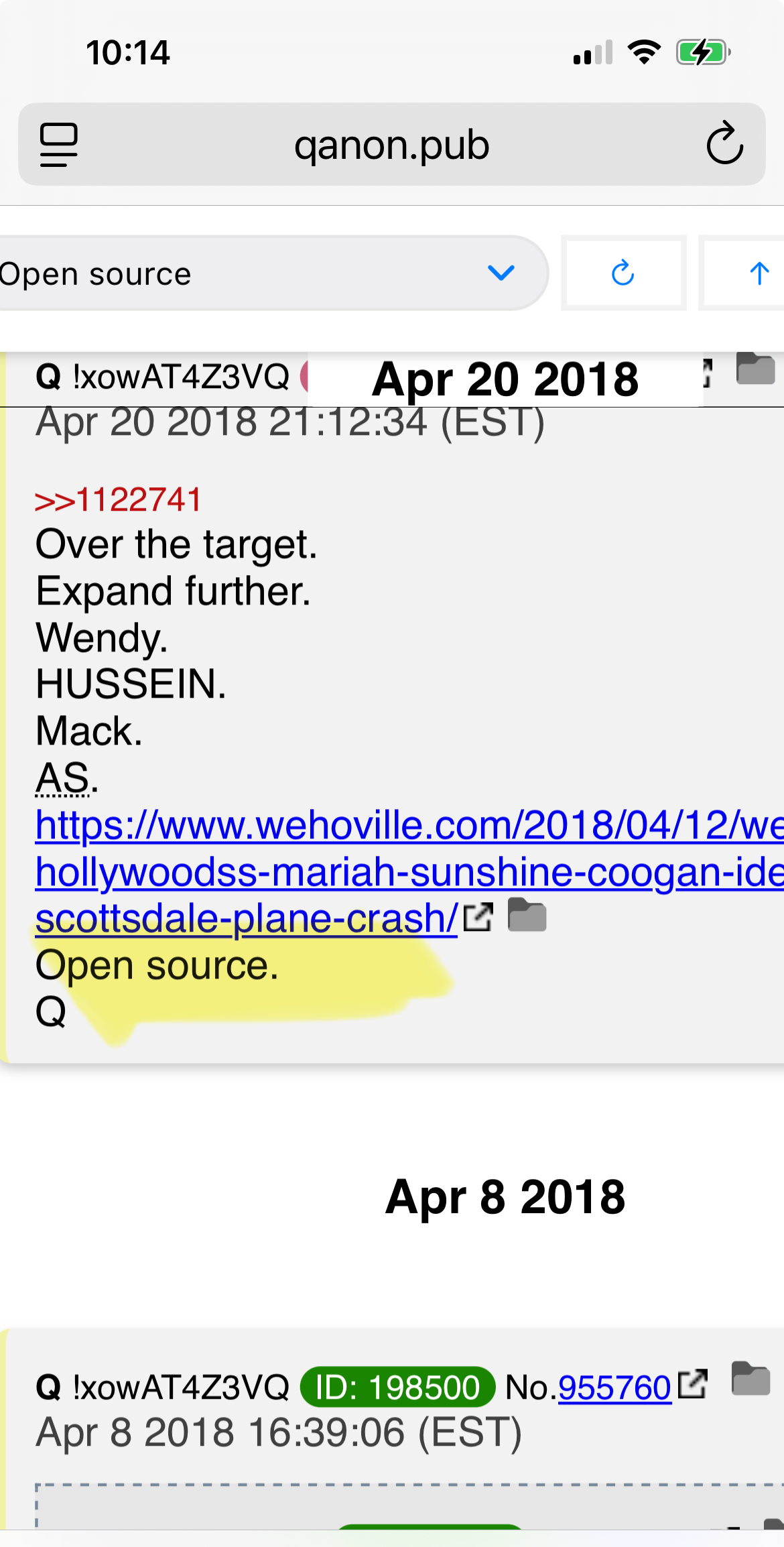The width and height of the screenshot is (784, 1547).
Task: Tap the Safari page reload icon
Action: [724, 143]
